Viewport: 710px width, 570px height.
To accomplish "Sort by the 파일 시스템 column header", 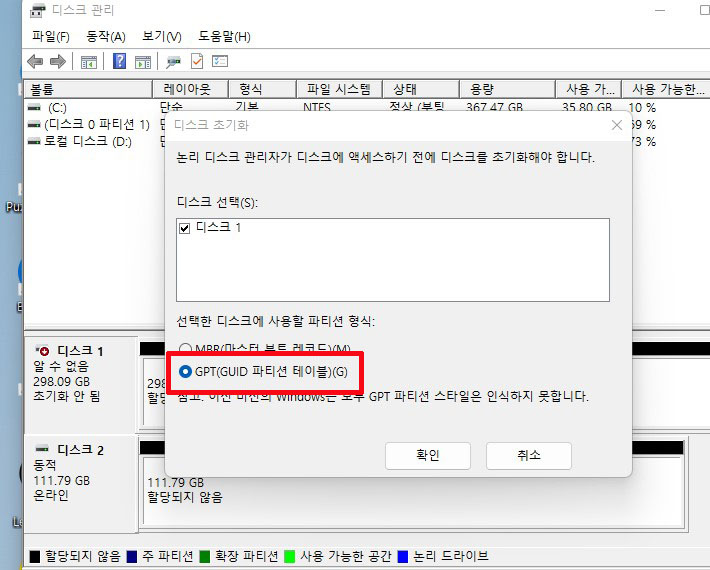I will 339,89.
